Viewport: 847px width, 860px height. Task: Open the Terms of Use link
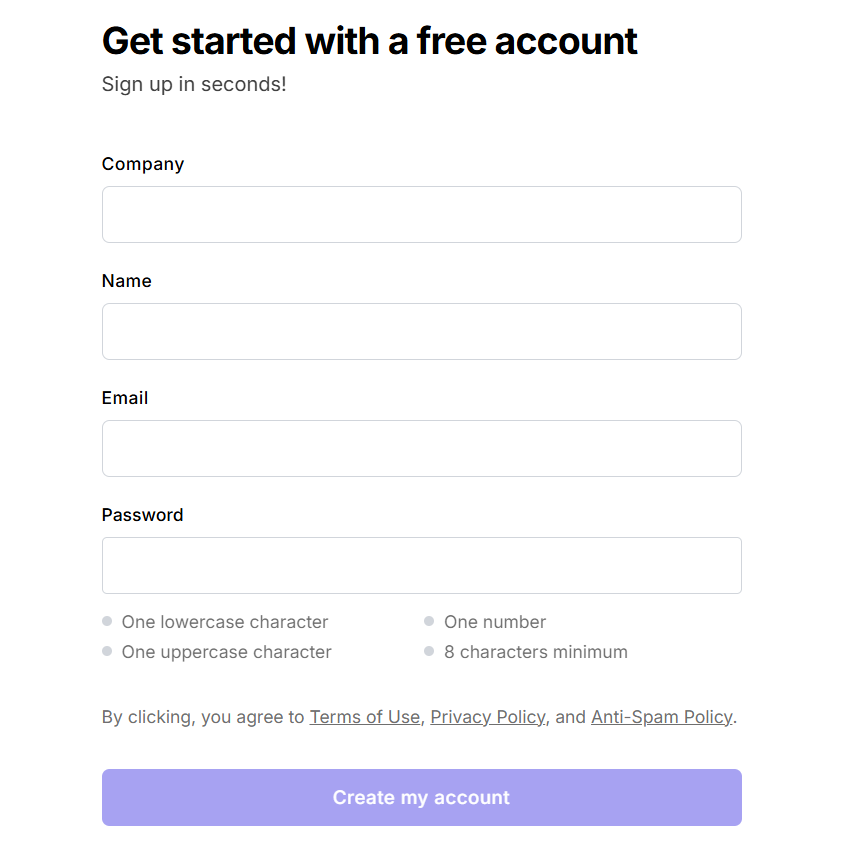(x=364, y=716)
